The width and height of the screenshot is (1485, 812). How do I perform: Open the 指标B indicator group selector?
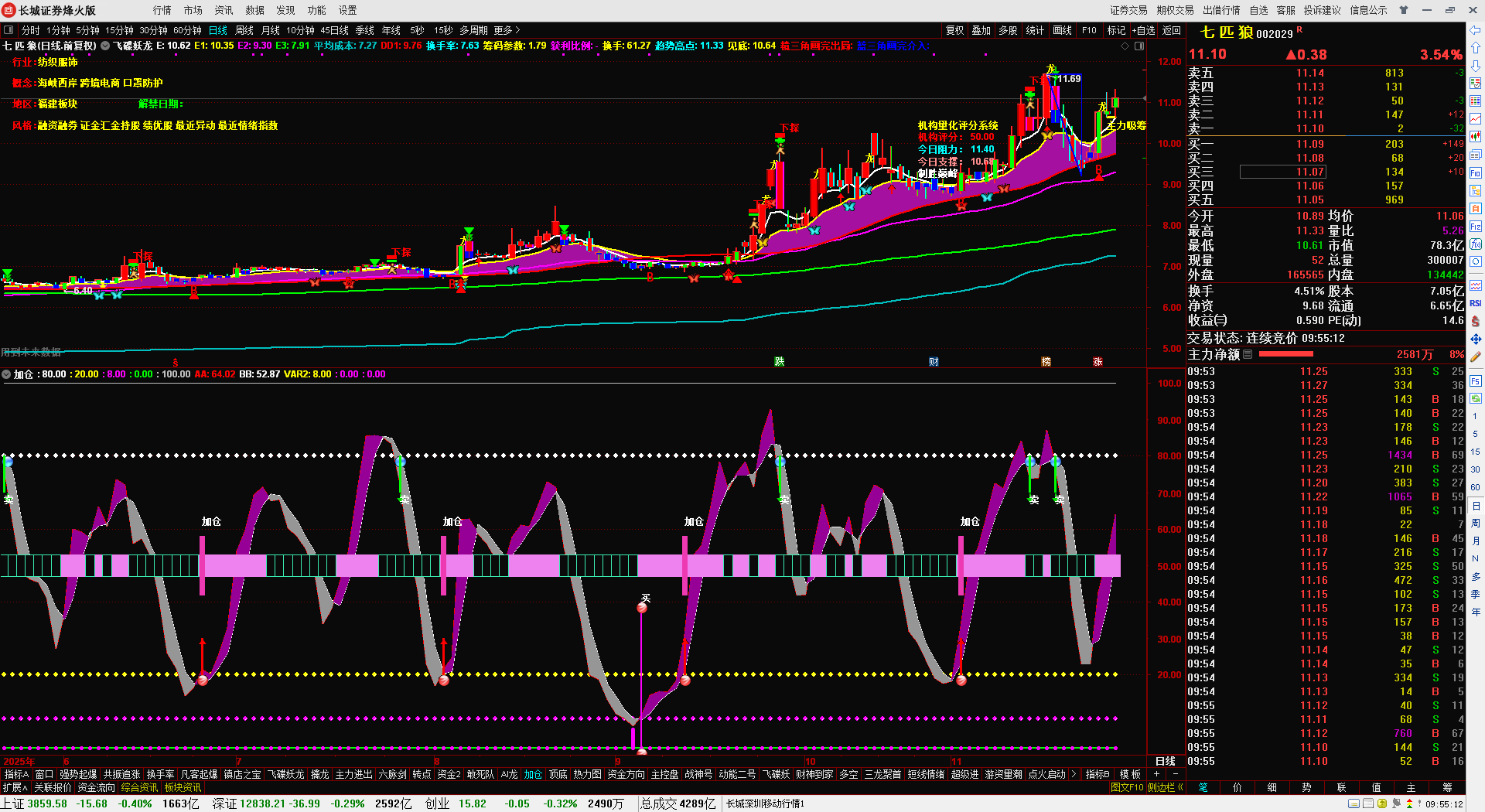[x=1098, y=774]
